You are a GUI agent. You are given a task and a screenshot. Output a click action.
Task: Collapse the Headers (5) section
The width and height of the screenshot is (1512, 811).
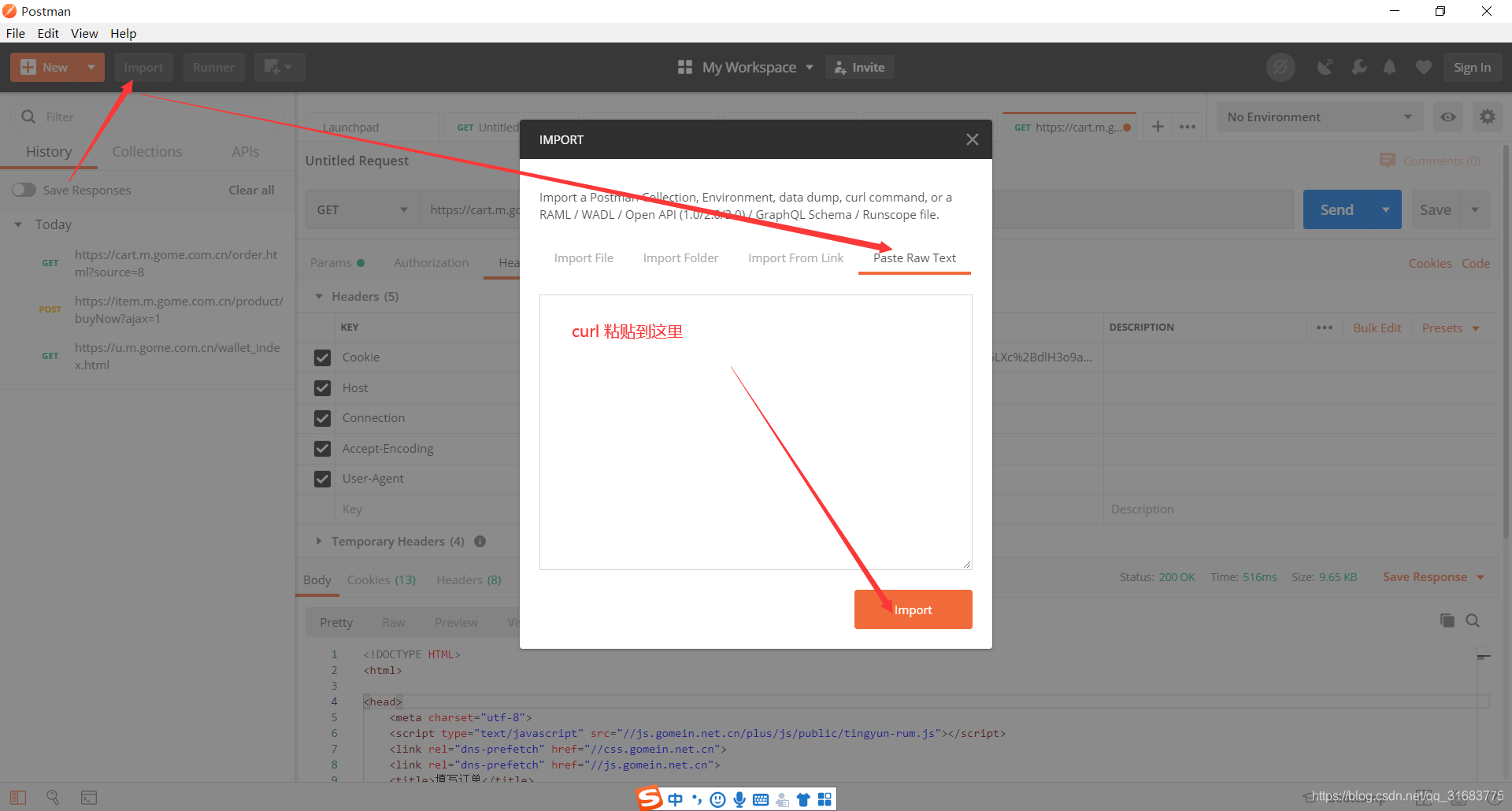(319, 296)
